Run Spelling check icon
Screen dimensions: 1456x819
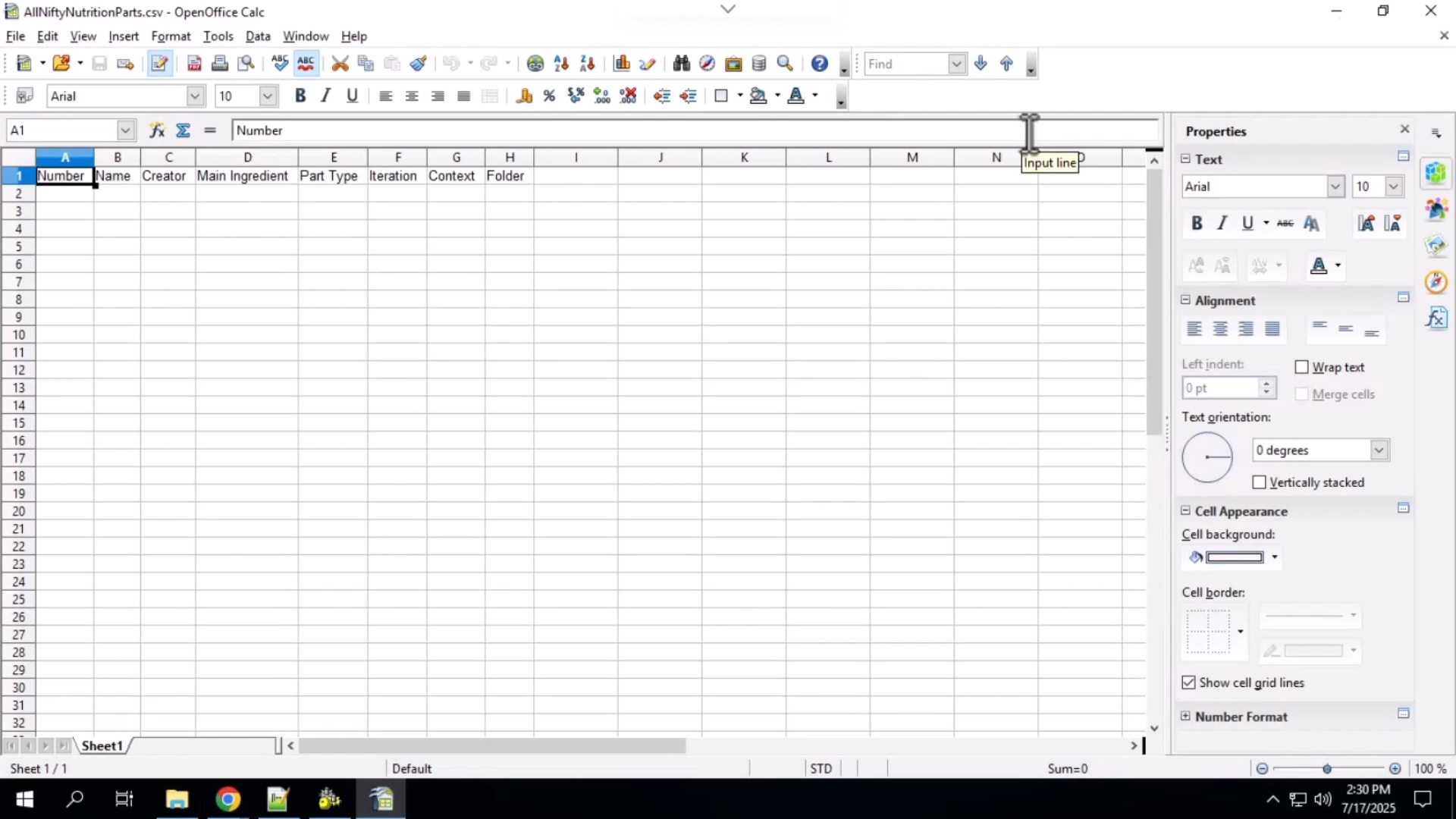coord(280,64)
